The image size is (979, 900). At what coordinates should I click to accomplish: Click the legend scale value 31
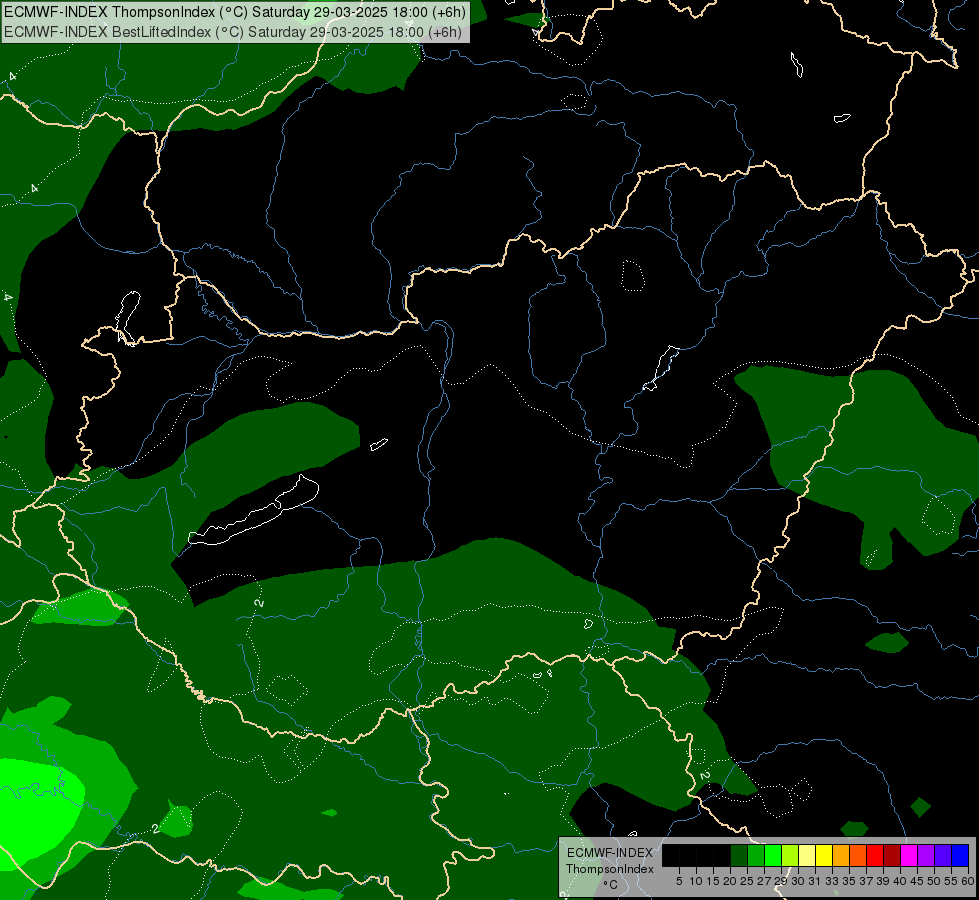click(815, 881)
